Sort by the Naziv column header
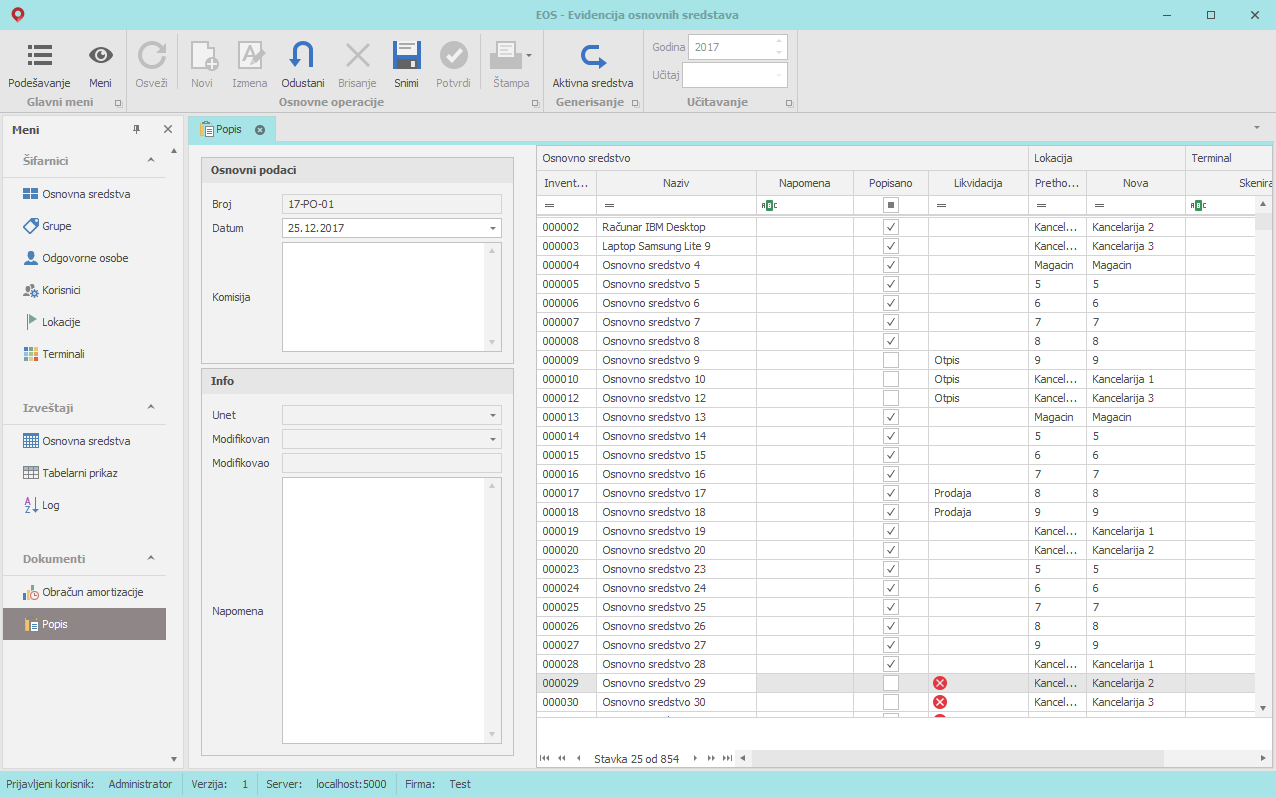 click(x=676, y=183)
